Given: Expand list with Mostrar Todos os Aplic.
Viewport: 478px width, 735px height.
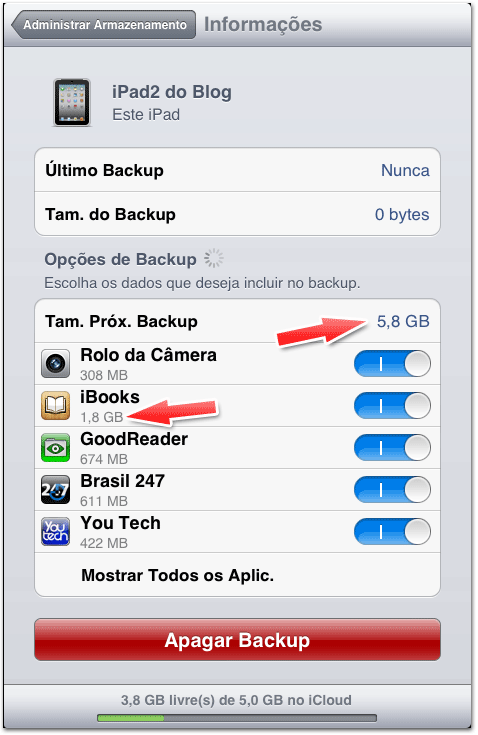Looking at the screenshot, I should coord(237,575).
